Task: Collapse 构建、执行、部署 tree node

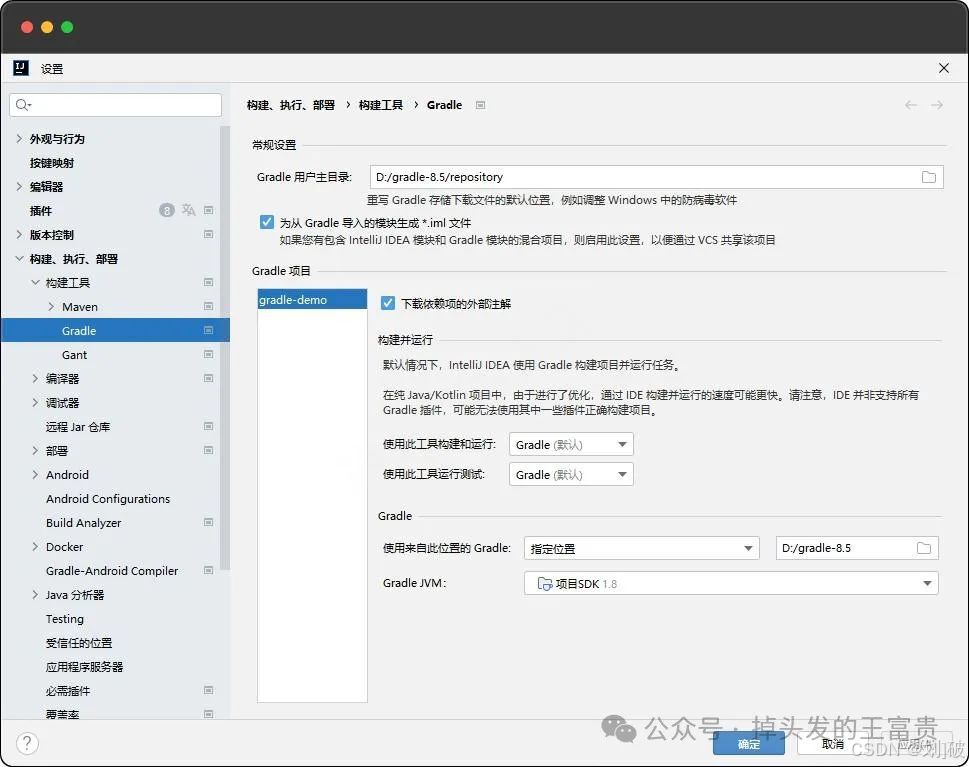Action: (19, 258)
